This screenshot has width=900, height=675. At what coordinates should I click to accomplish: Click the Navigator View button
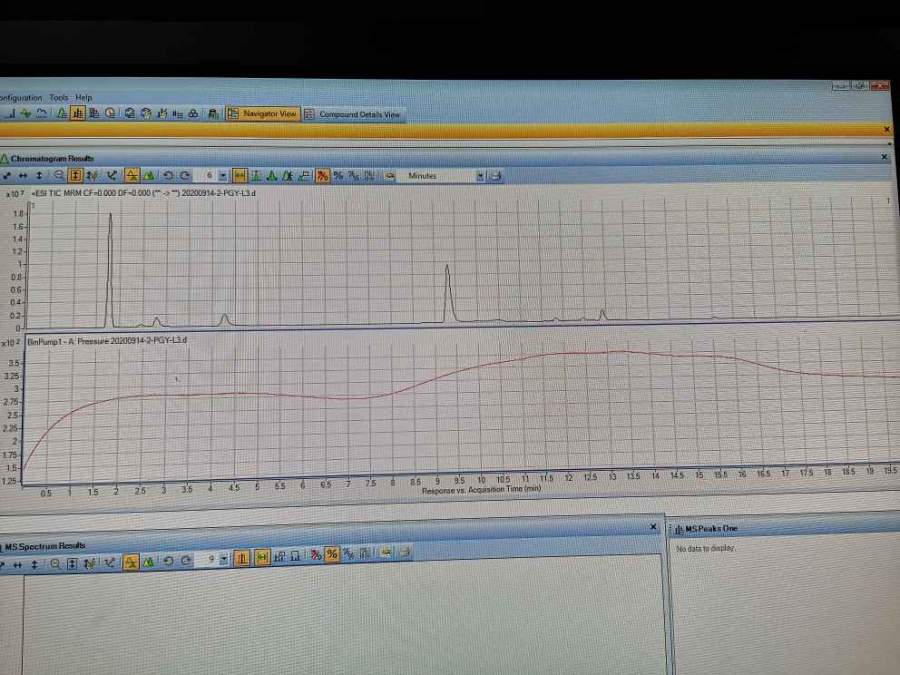263,114
